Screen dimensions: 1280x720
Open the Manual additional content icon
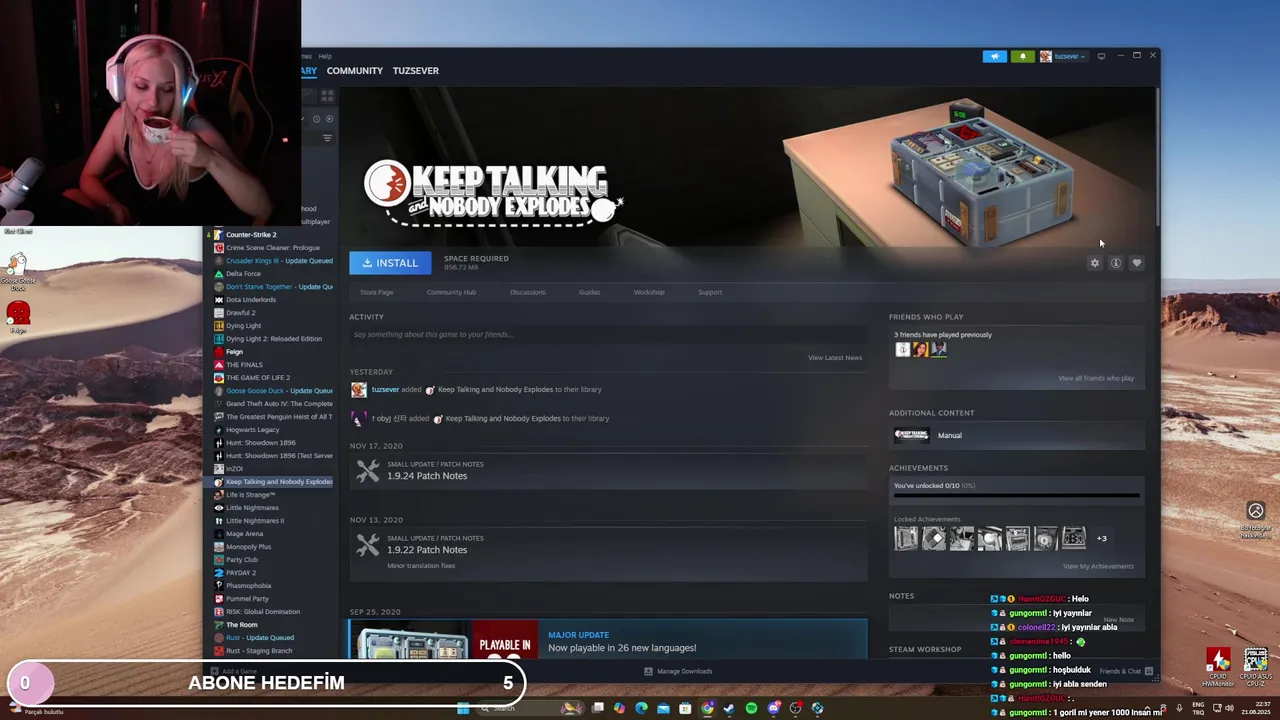911,435
